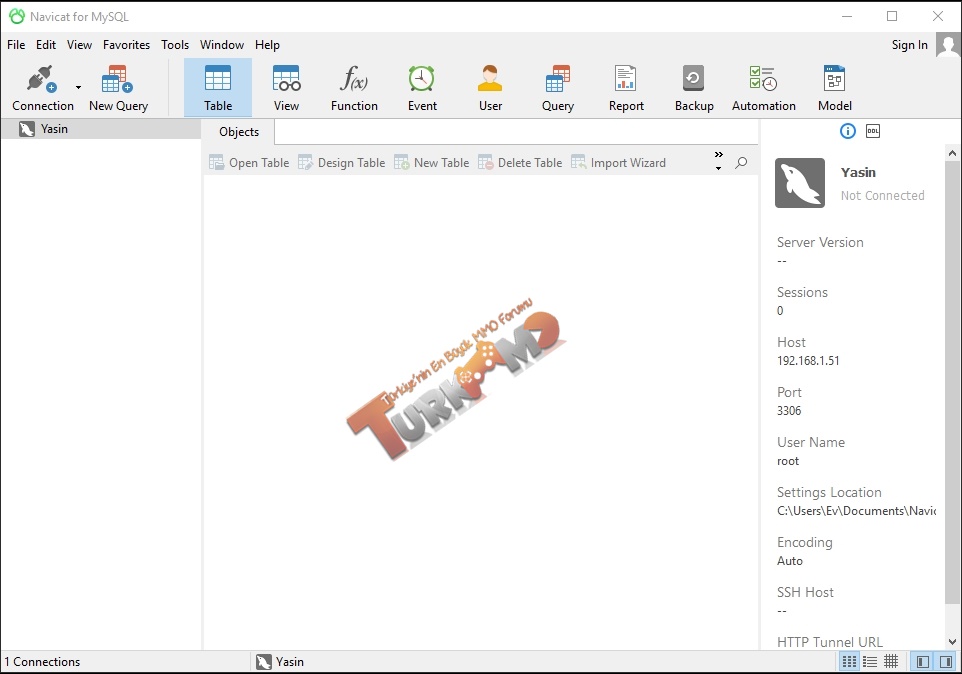The height and width of the screenshot is (674, 962).
Task: Click the Not Connected status text
Action: pos(882,196)
